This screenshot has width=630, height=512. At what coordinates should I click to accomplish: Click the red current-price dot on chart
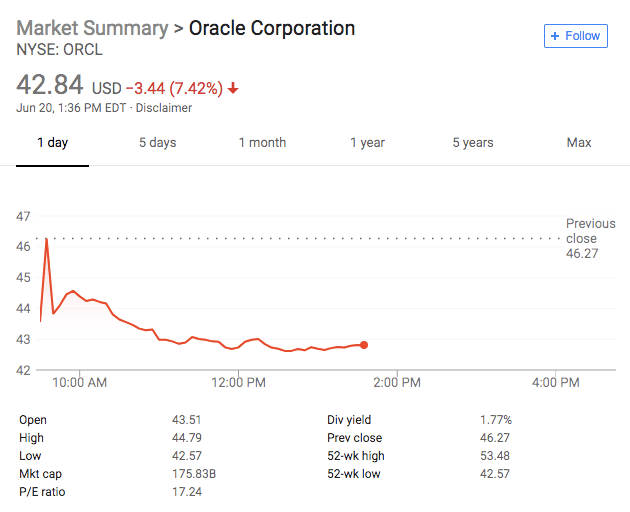[363, 345]
